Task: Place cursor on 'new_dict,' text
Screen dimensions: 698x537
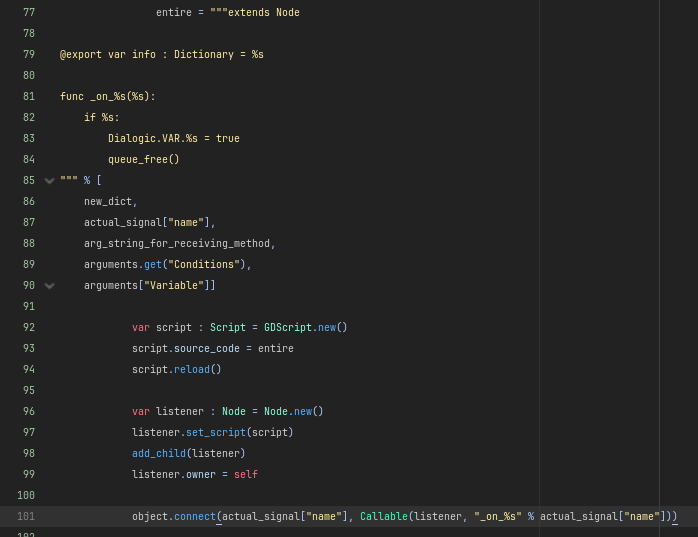Action: [110, 201]
